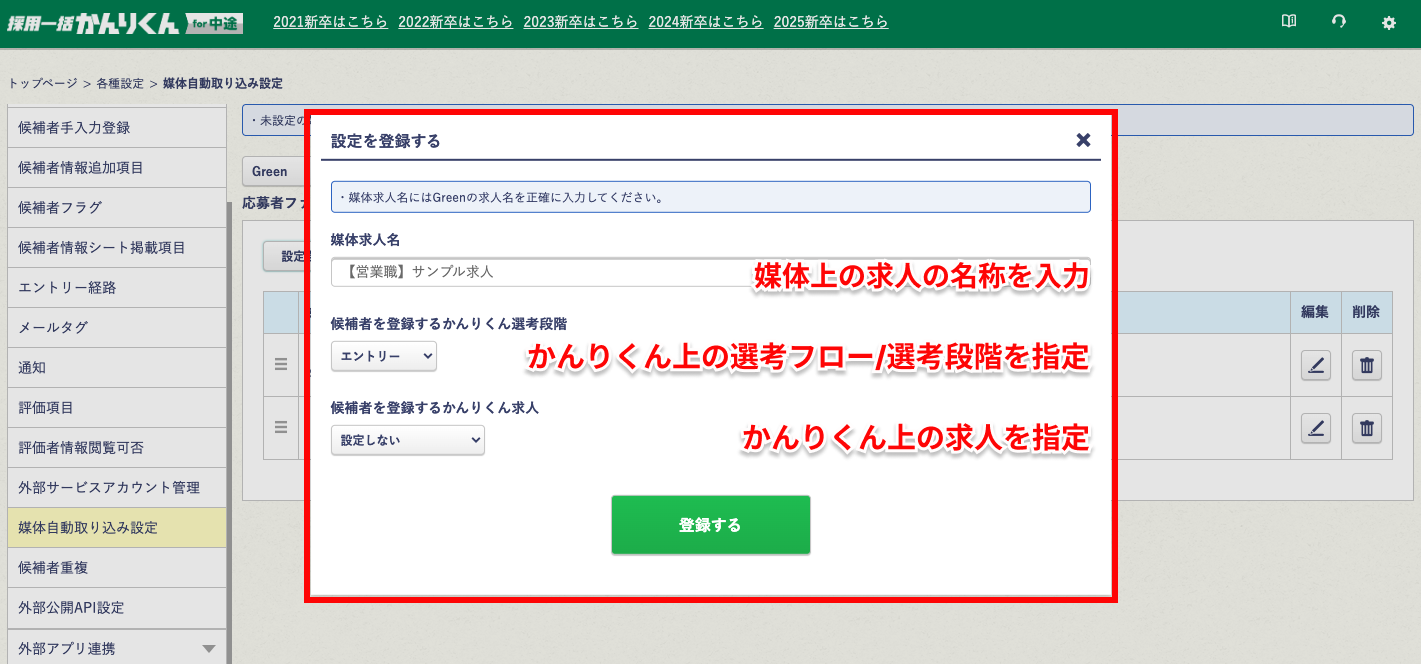1421x664 pixels.
Task: Click the trash delete icon in the second table row
Action: [1367, 428]
